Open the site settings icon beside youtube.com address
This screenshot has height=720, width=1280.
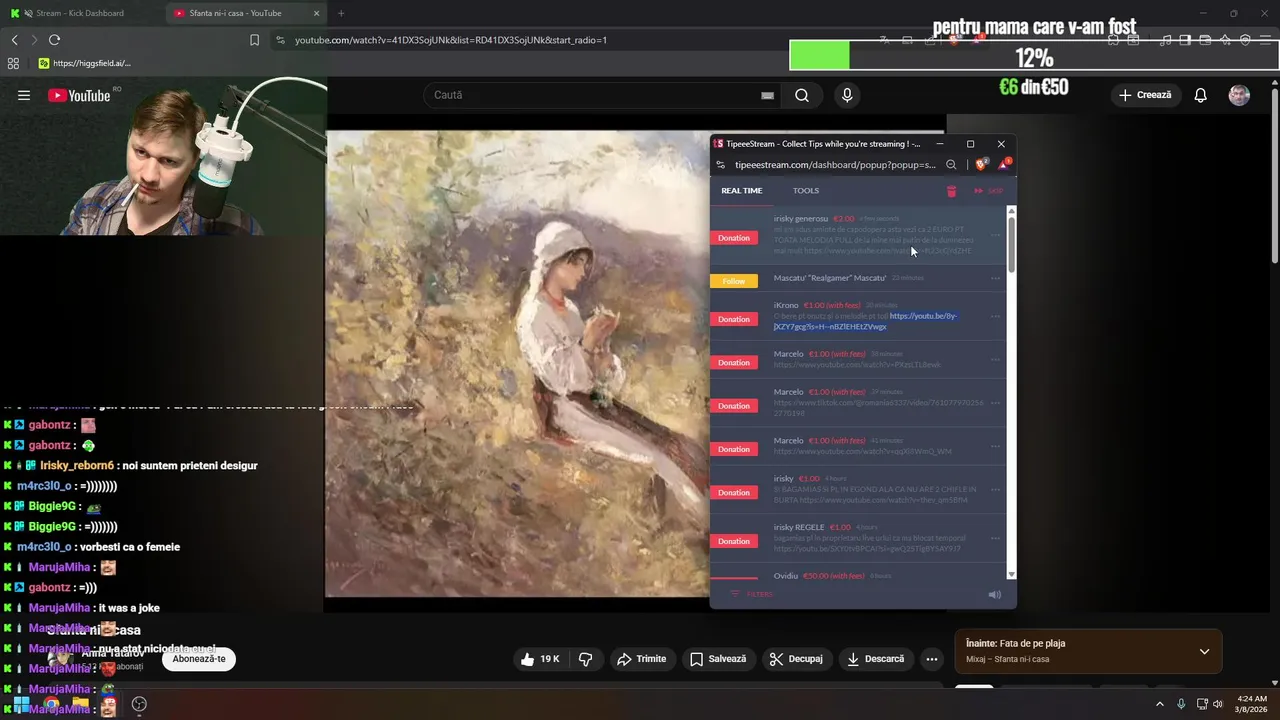point(280,40)
